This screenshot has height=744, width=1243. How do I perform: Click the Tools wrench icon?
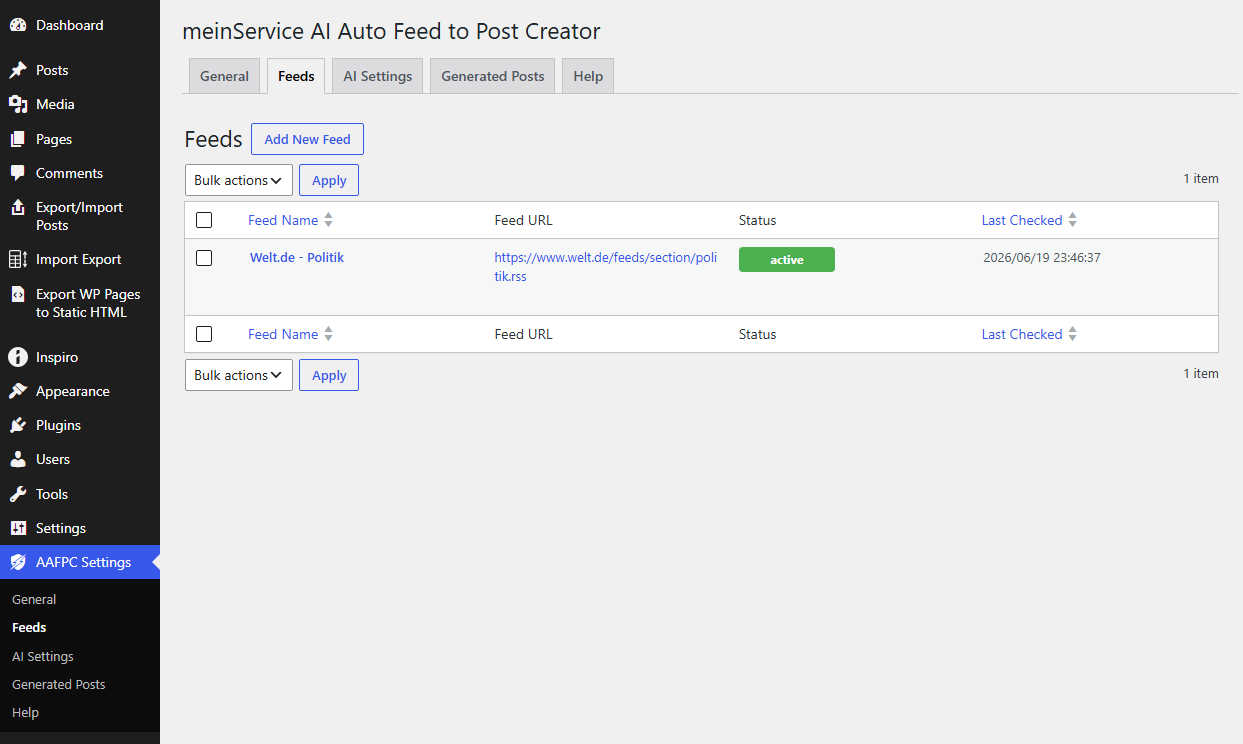18,494
